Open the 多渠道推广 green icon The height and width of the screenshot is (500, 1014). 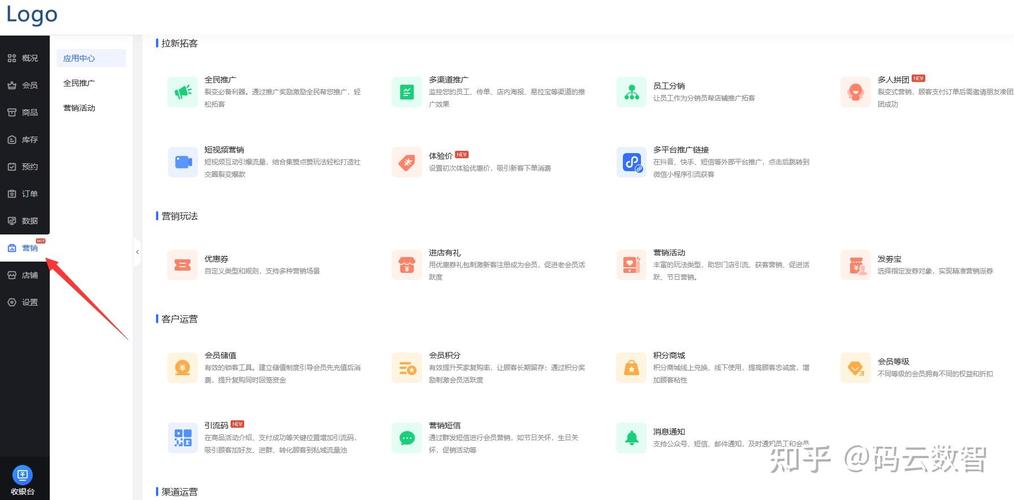[407, 92]
